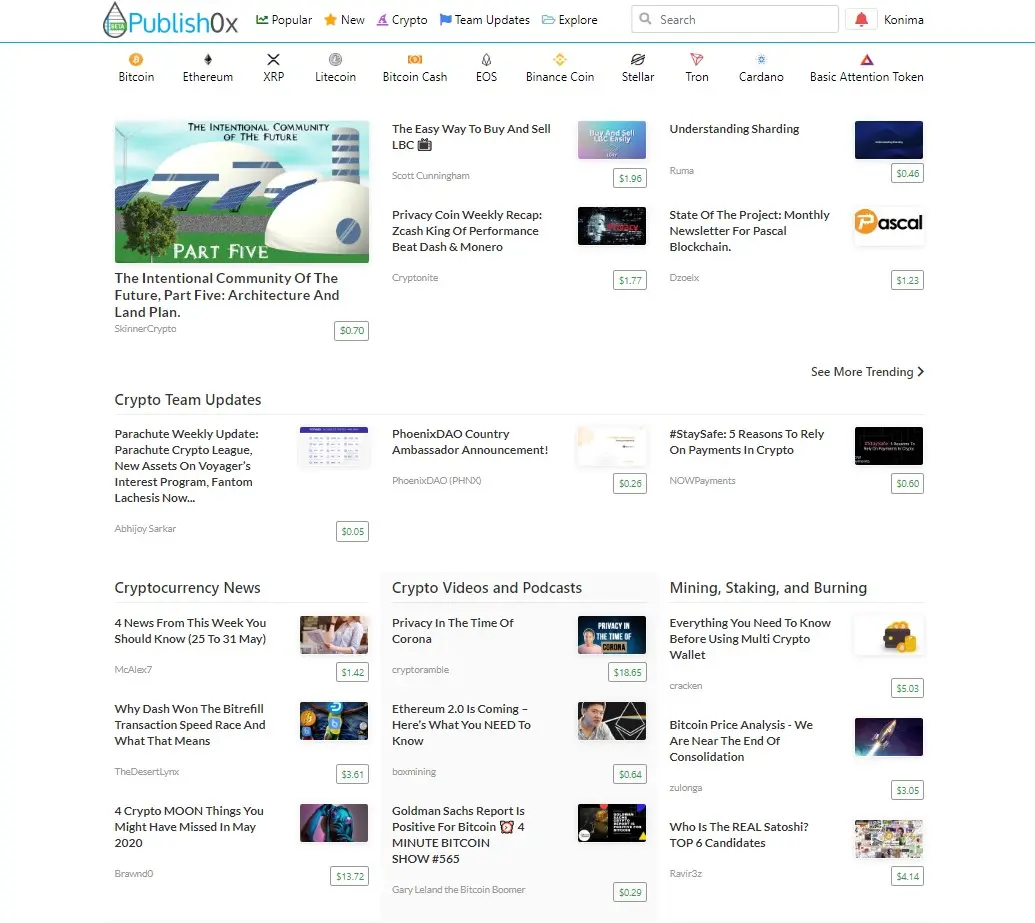Click the Ethereum 2.0 video thumbnail
Viewport: 1035px width, 923px height.
pyautogui.click(x=611, y=721)
